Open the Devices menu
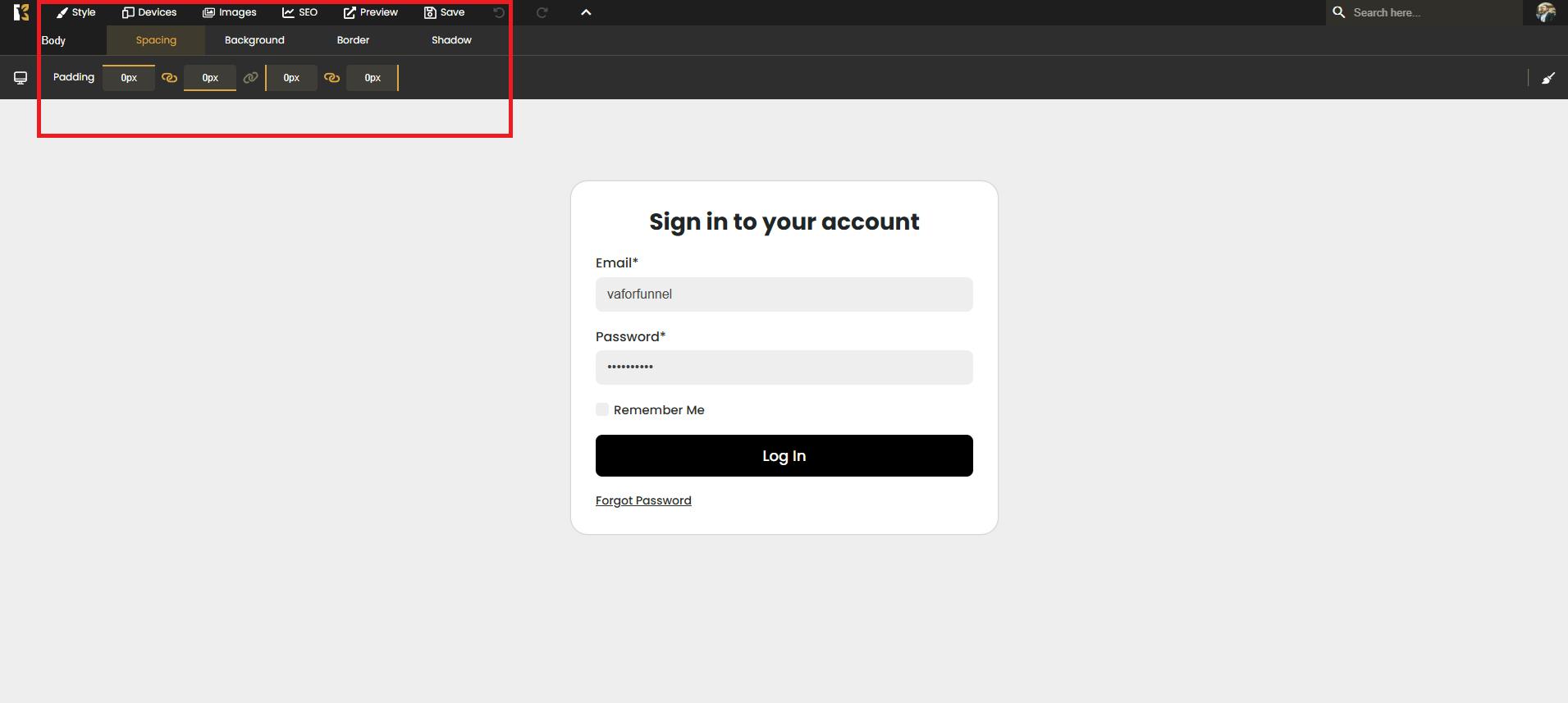The height and width of the screenshot is (703, 1568). [149, 12]
